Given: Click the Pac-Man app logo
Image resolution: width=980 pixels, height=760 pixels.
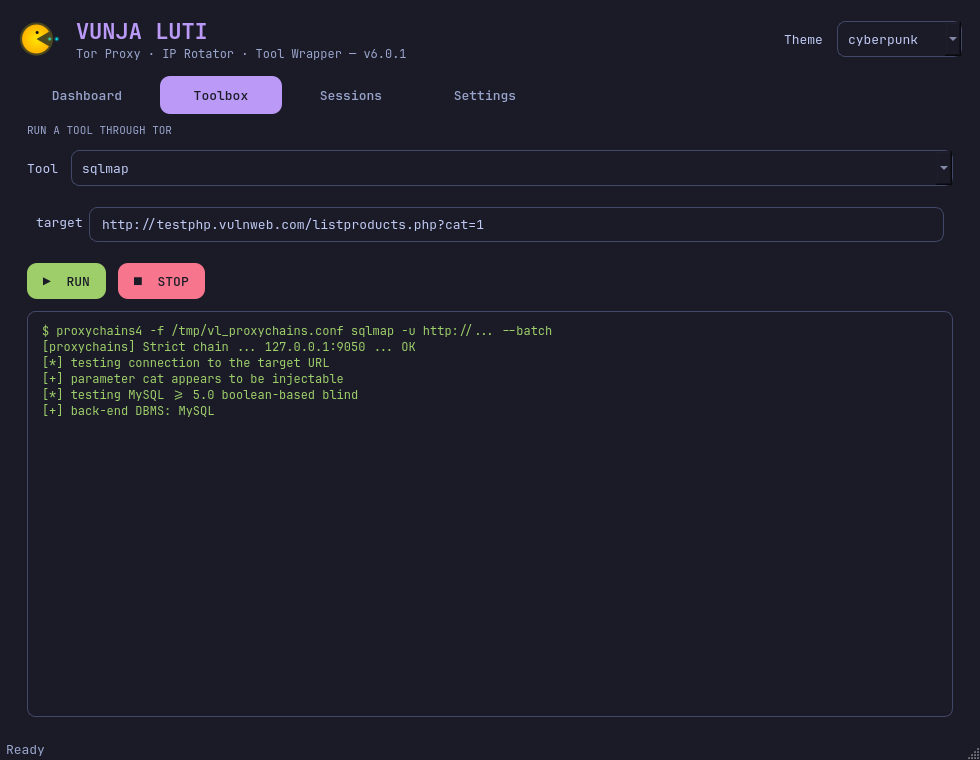Looking at the screenshot, I should 38,39.
